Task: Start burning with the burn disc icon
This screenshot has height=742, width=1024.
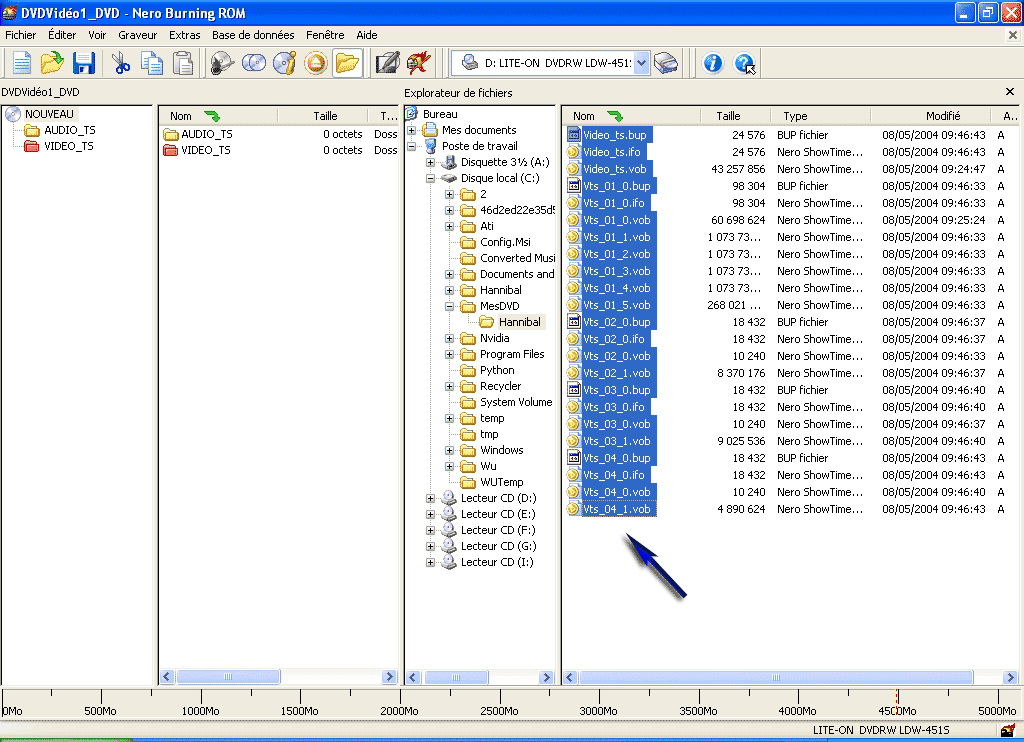Action: 222,63
